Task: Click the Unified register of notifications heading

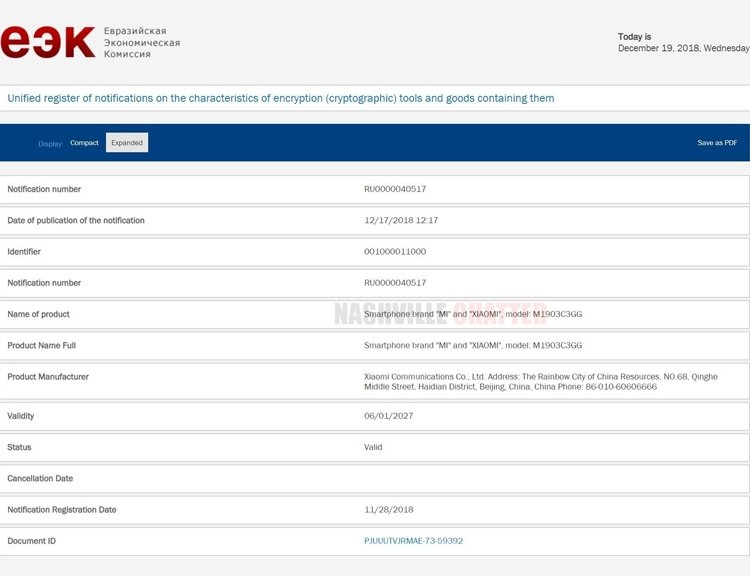Action: point(281,98)
